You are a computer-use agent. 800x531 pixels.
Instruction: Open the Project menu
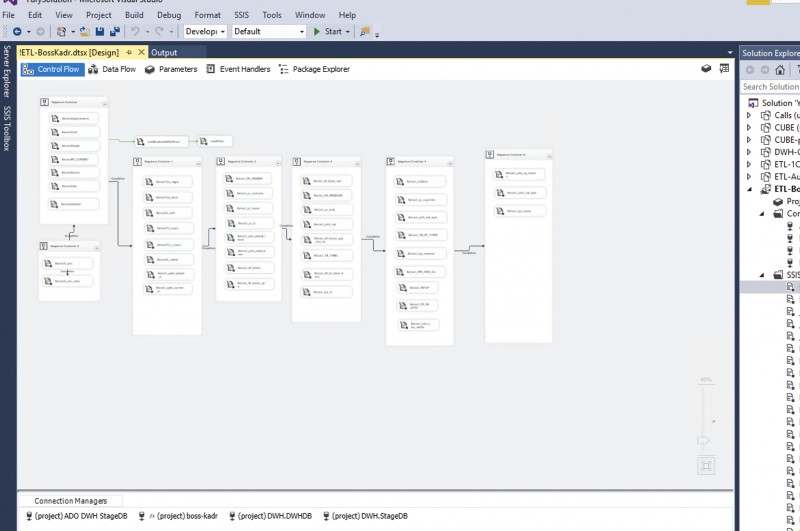pyautogui.click(x=98, y=15)
